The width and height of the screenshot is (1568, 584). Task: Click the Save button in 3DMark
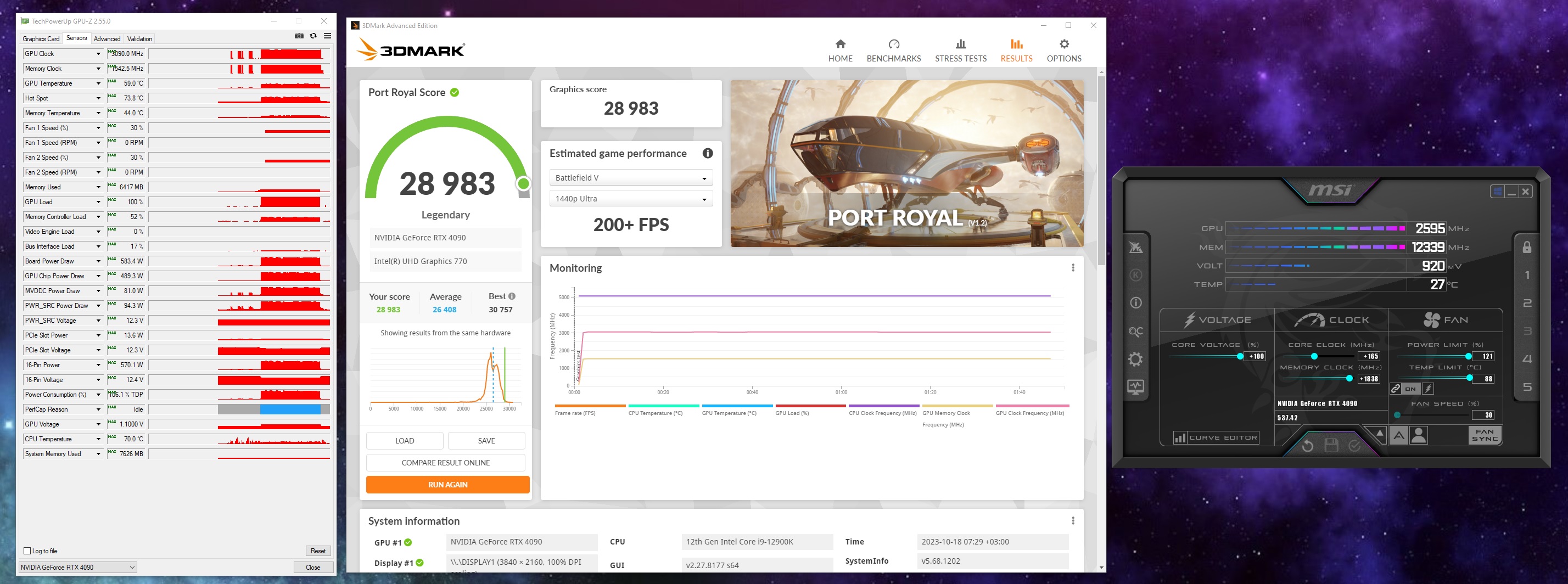[x=486, y=441]
